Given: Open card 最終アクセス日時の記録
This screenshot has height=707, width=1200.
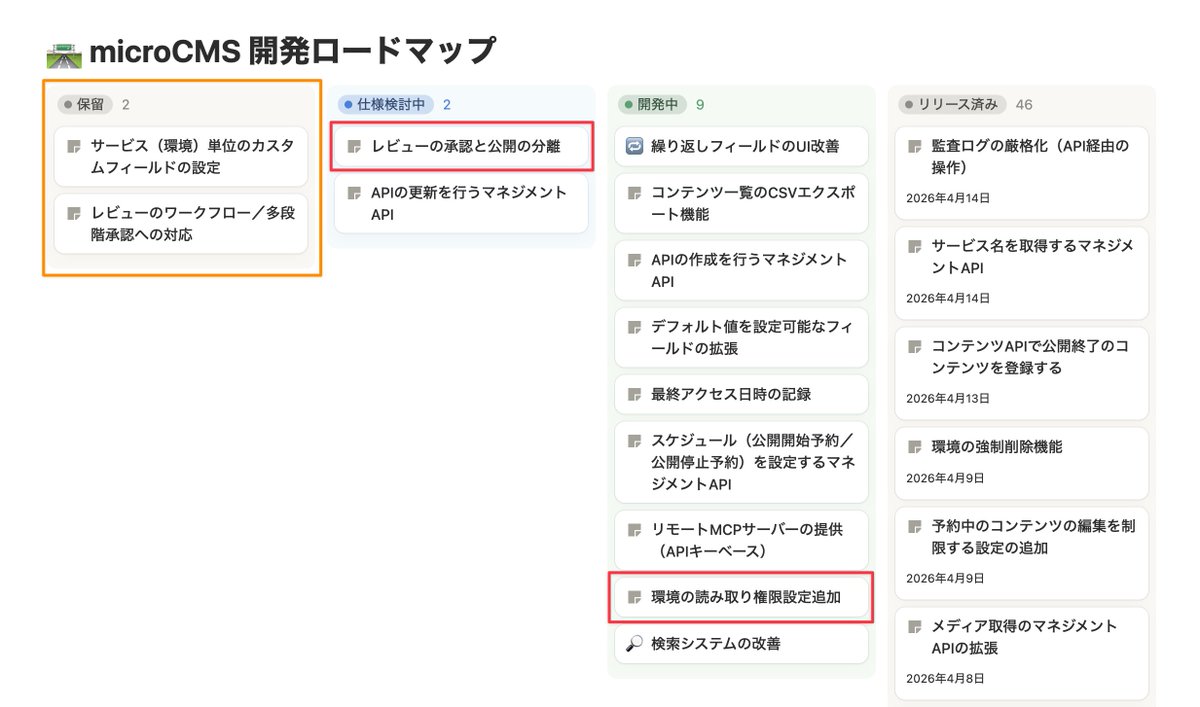Looking at the screenshot, I should 741,394.
